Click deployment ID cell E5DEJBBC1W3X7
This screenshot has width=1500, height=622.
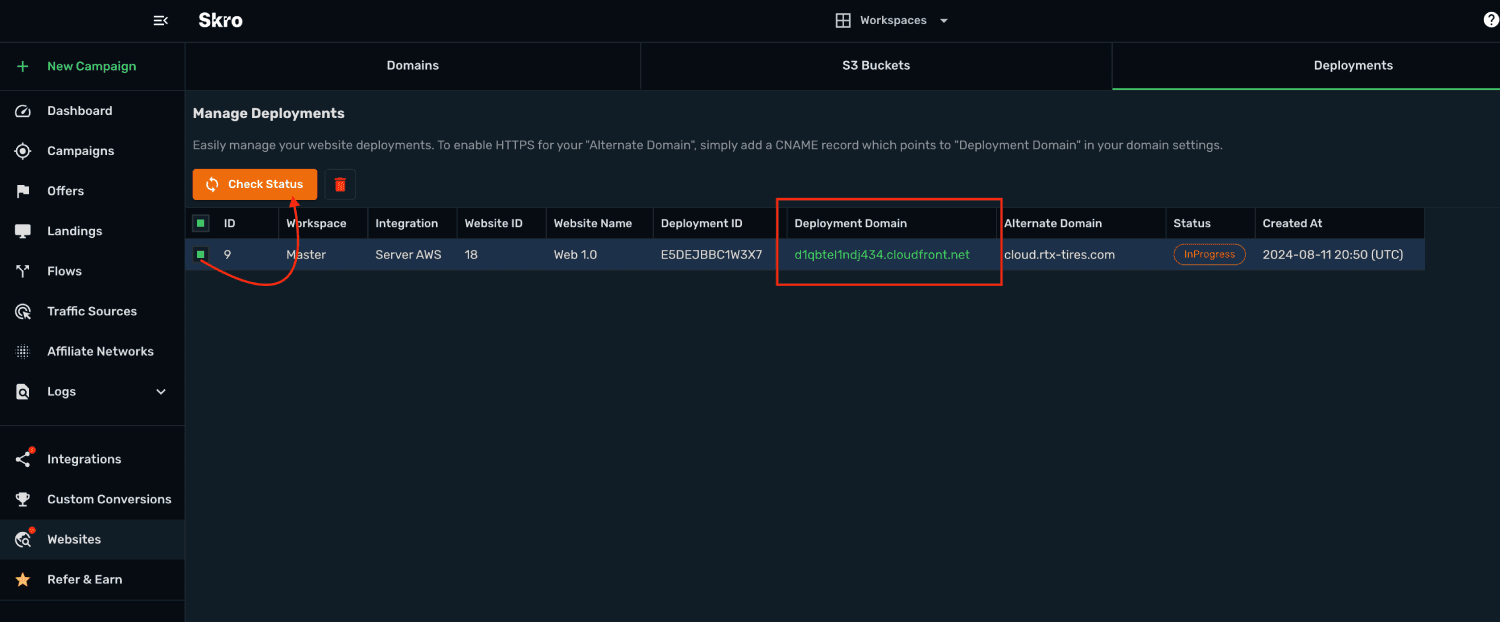[711, 255]
